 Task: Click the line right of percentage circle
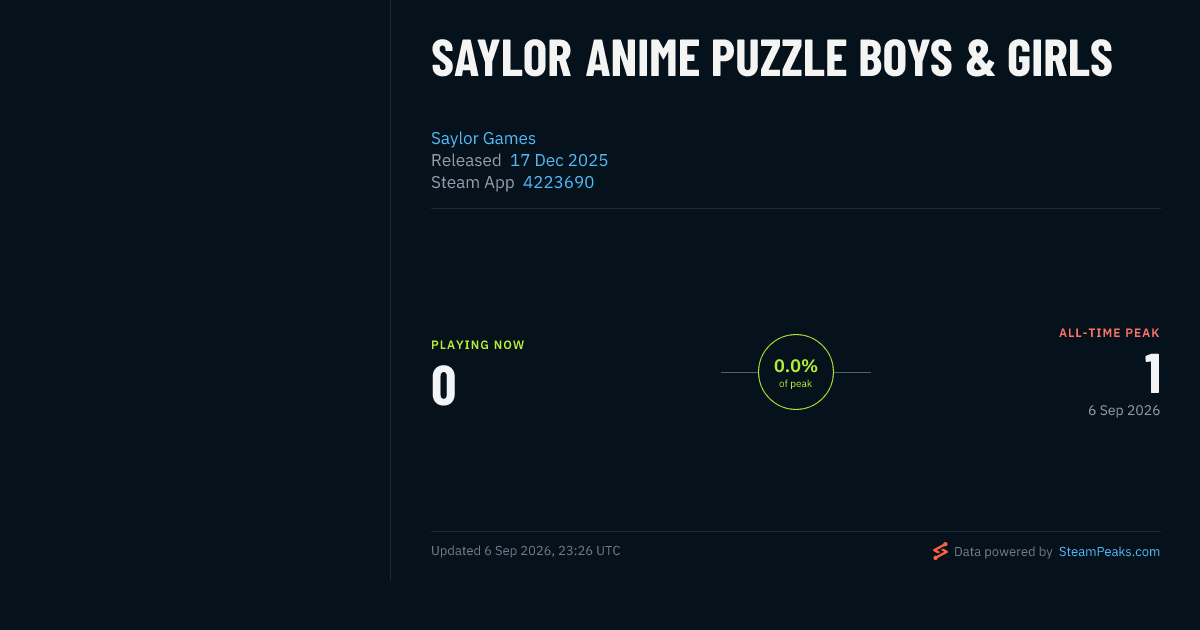pos(852,372)
